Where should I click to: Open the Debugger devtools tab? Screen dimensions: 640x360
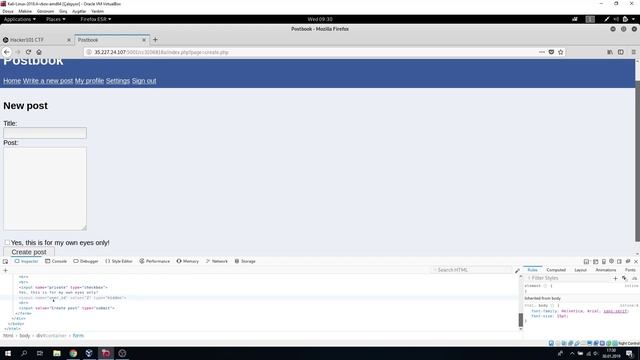(86, 261)
